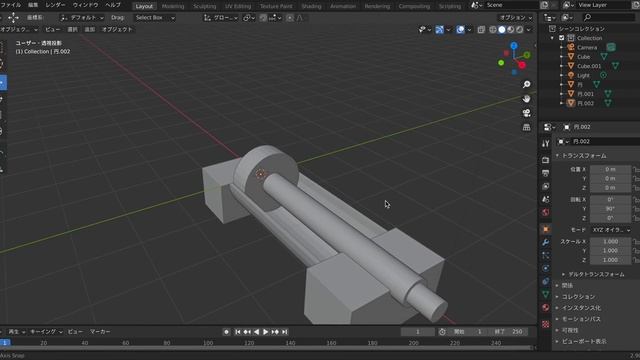Click the Rotation Y 90° value field
The height and width of the screenshot is (360, 640).
click(x=610, y=209)
